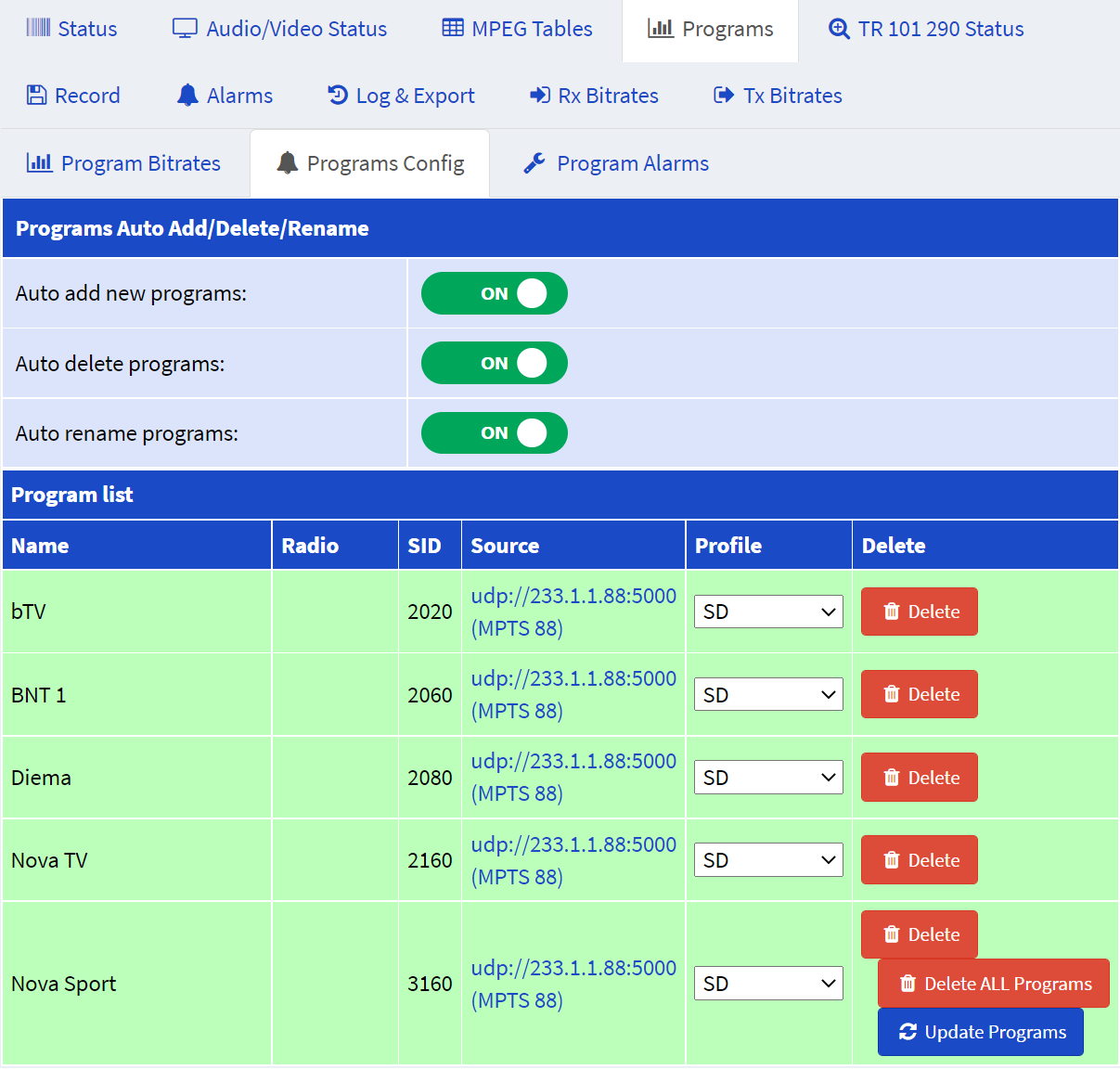The image size is (1120, 1069).
Task: Click the bell icon next to Alarms
Action: [x=187, y=95]
